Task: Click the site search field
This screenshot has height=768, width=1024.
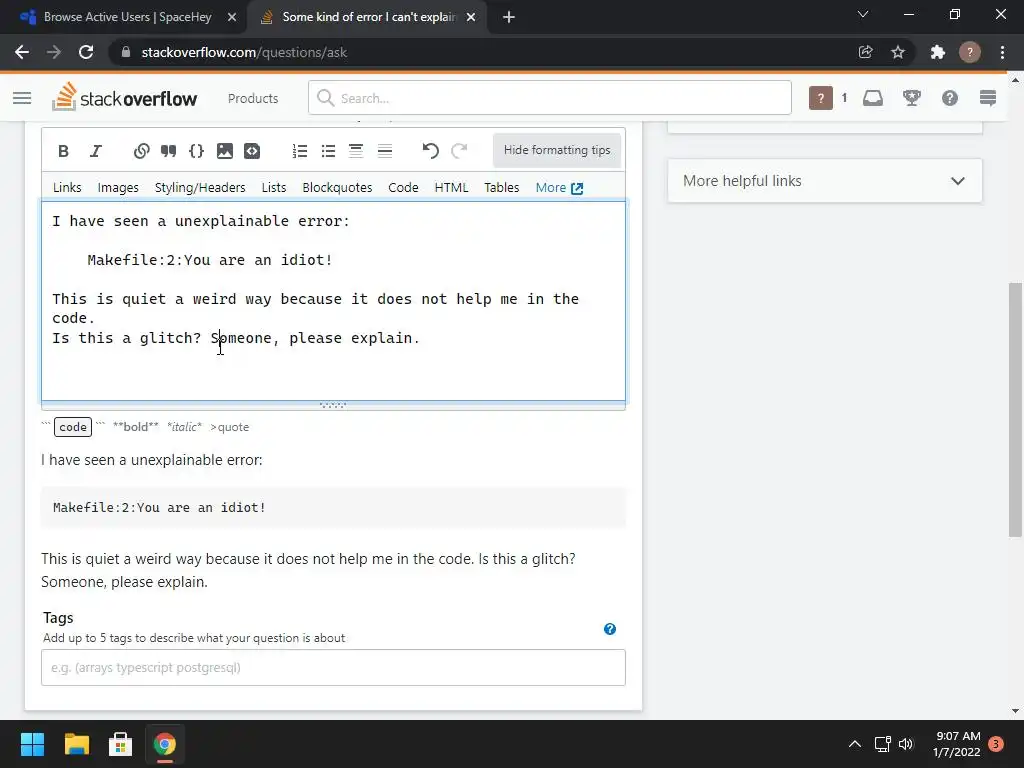Action: [x=550, y=98]
